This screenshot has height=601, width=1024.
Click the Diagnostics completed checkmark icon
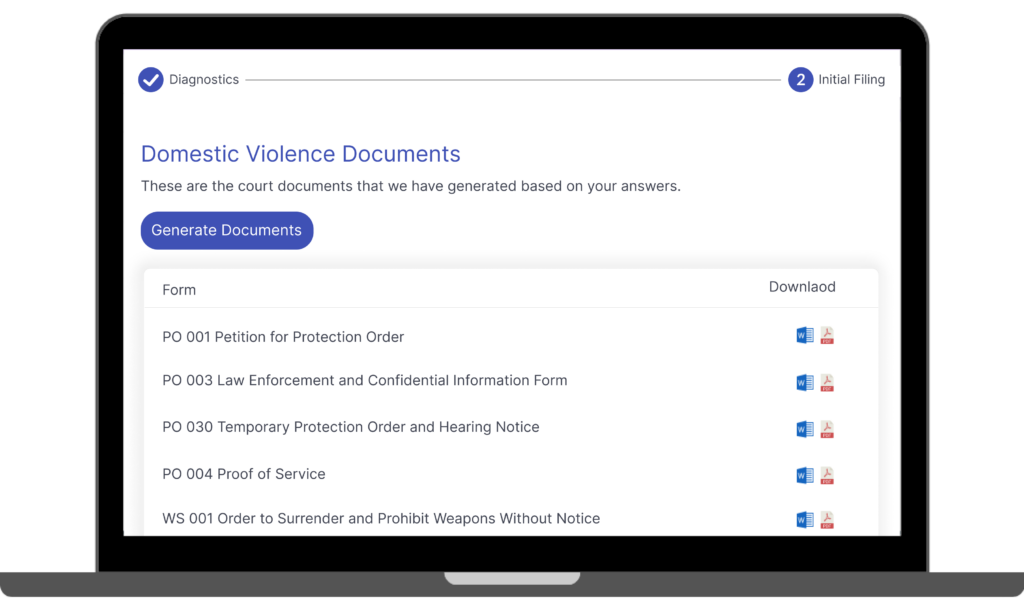151,79
